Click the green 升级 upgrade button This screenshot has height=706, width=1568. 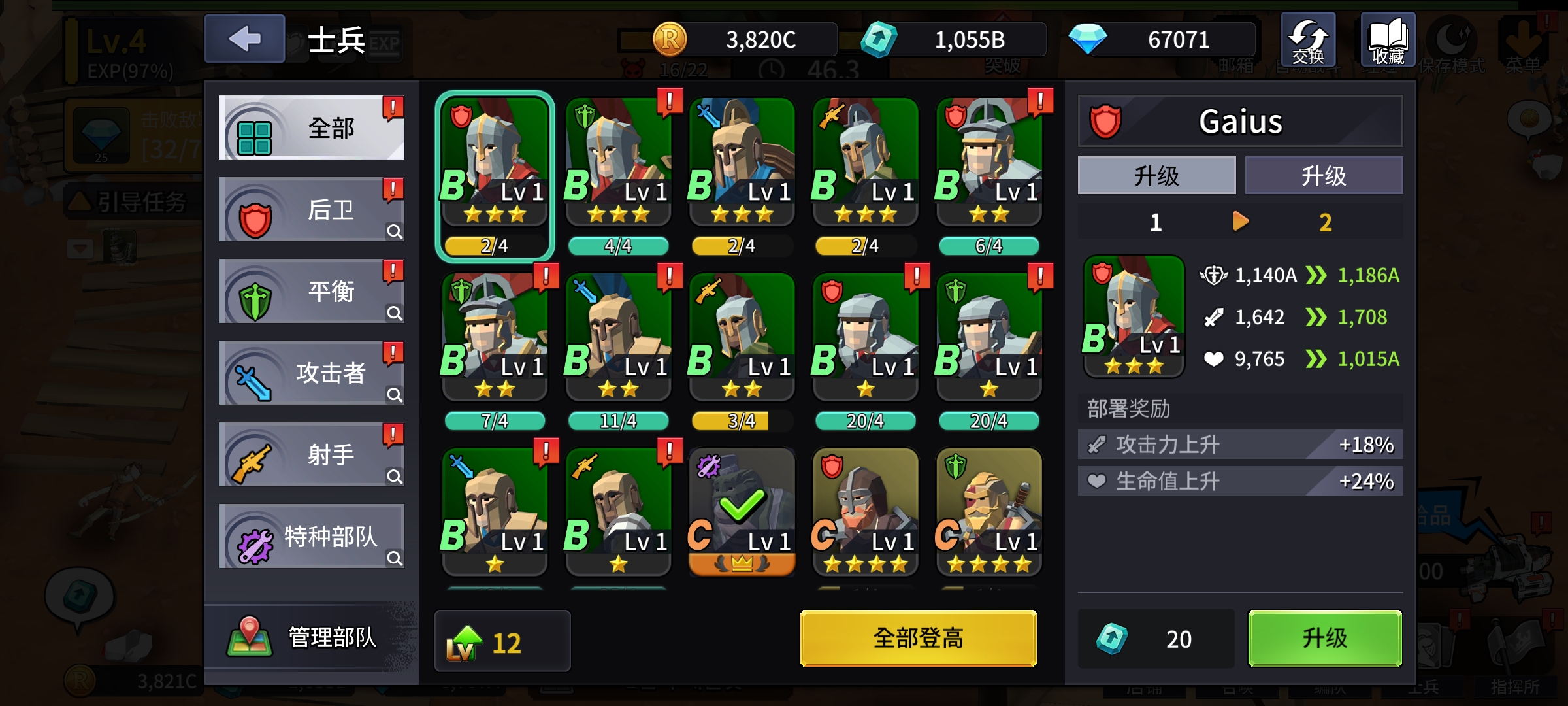1325,638
